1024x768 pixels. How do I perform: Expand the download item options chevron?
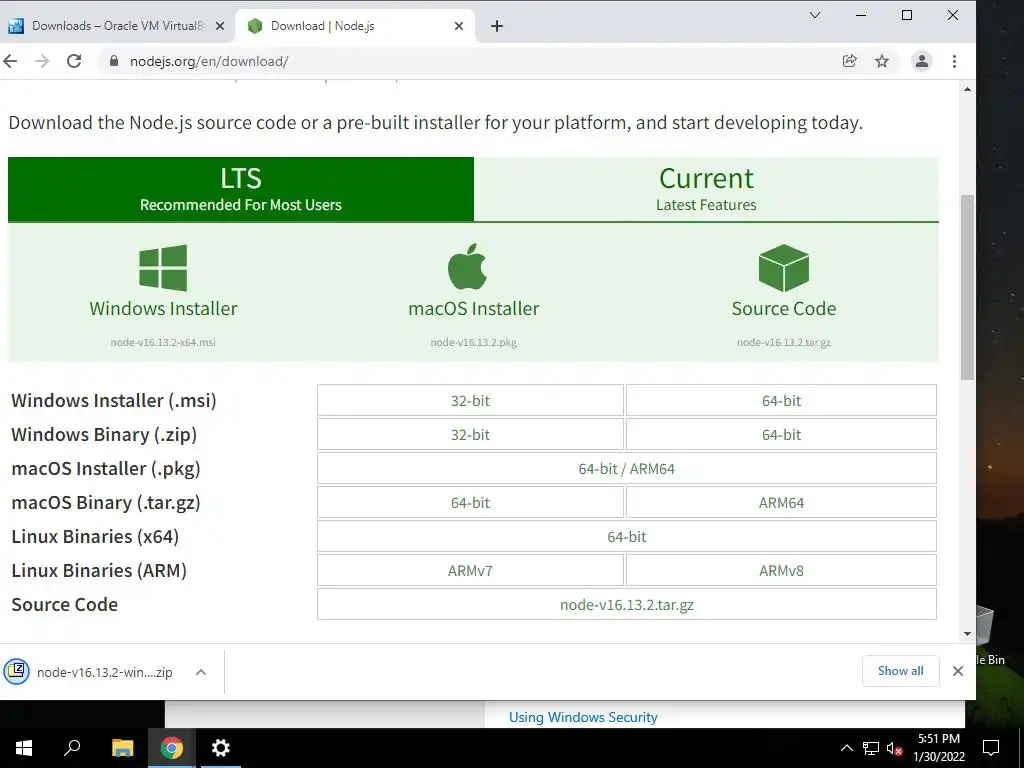tap(201, 672)
